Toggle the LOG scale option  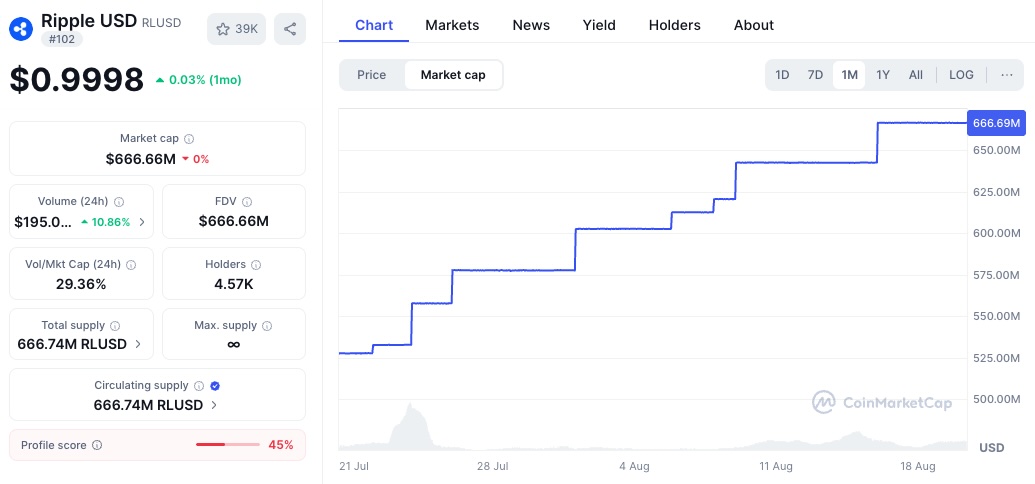click(961, 75)
